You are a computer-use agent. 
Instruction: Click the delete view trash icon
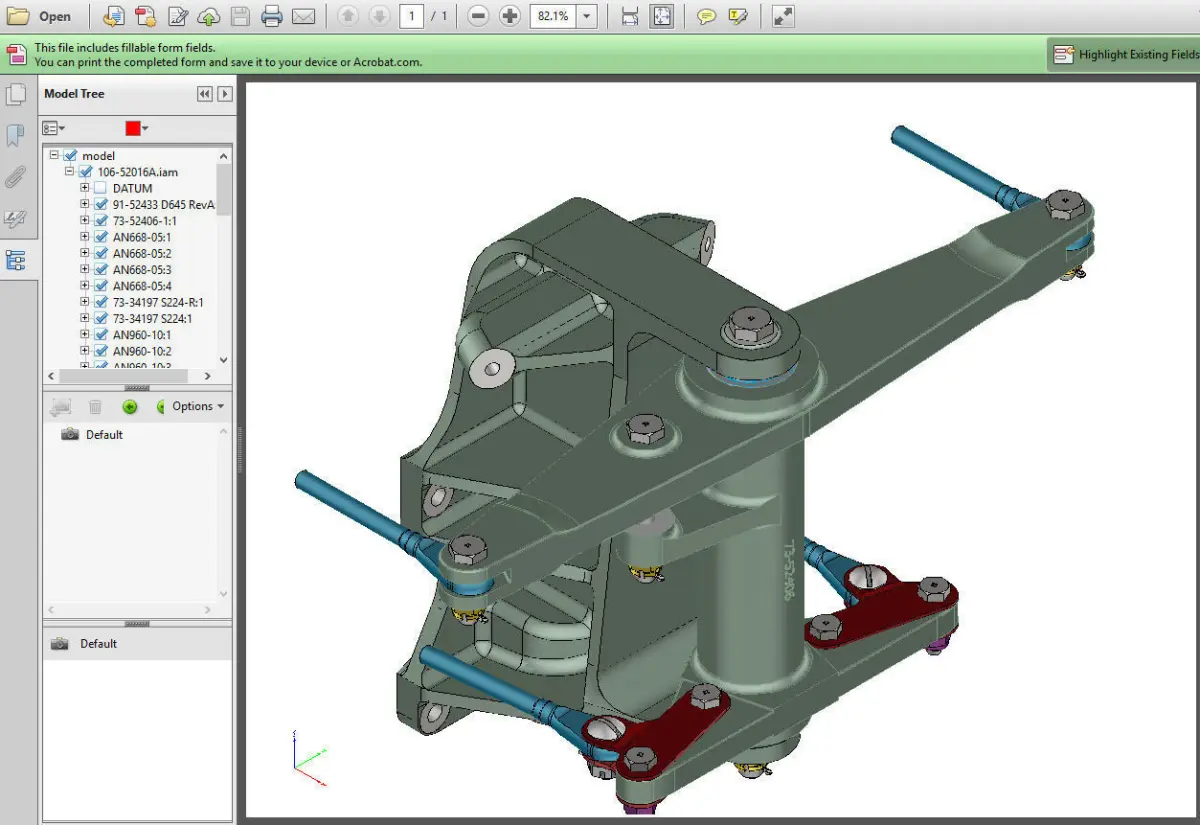(x=95, y=407)
